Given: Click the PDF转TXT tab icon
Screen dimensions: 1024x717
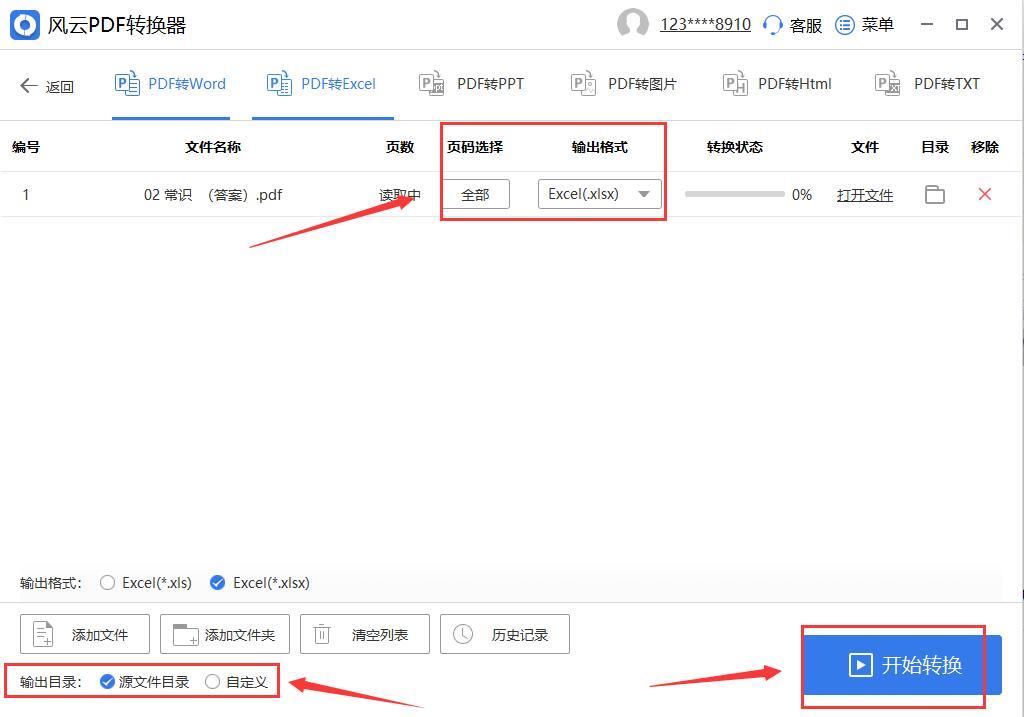Looking at the screenshot, I should [x=888, y=84].
